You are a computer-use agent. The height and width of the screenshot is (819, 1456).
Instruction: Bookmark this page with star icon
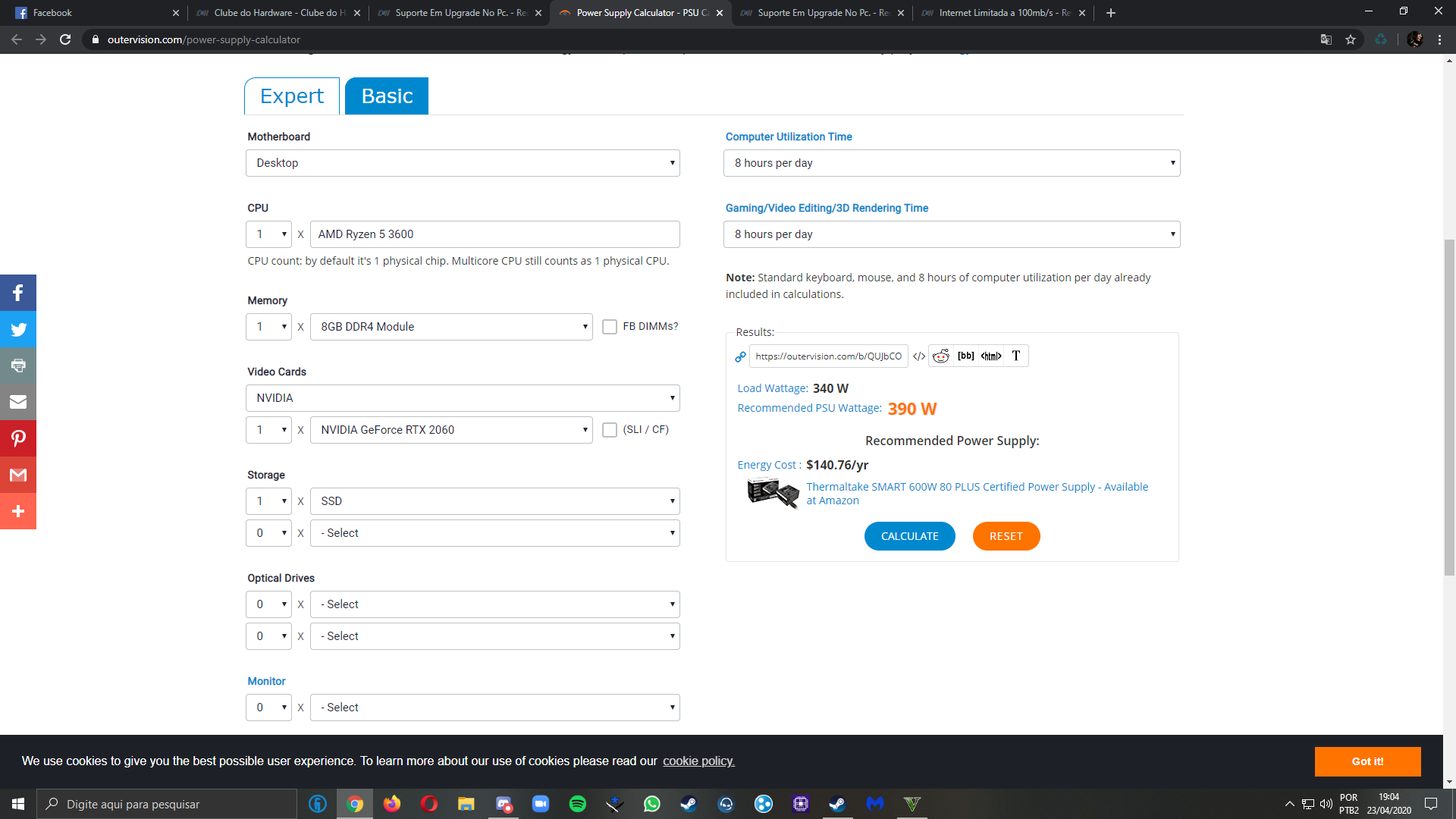point(1351,39)
